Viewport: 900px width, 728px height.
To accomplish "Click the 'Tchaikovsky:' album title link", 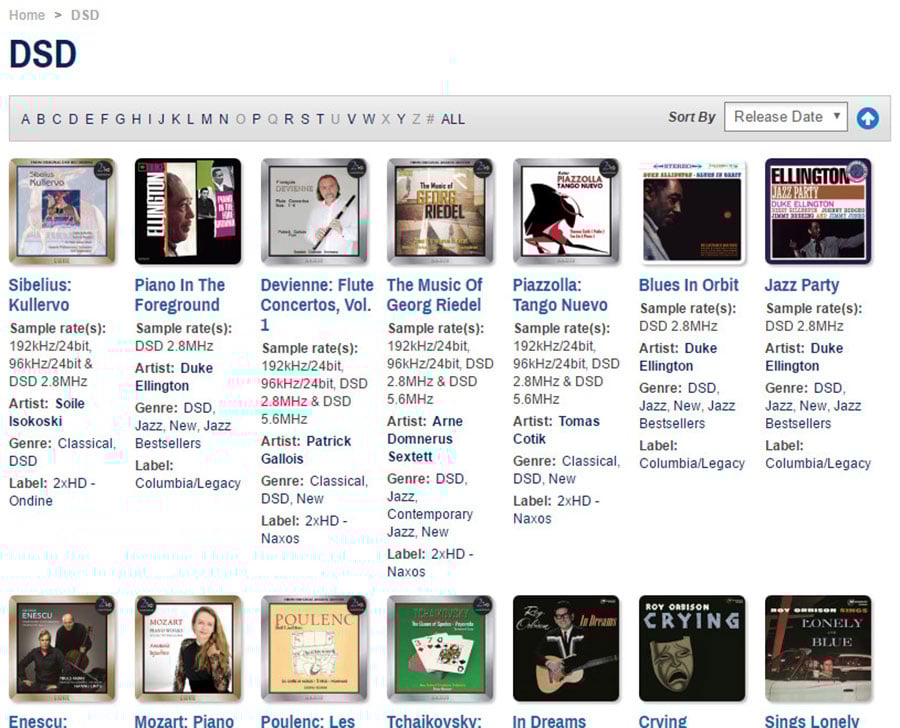I will (x=435, y=721).
